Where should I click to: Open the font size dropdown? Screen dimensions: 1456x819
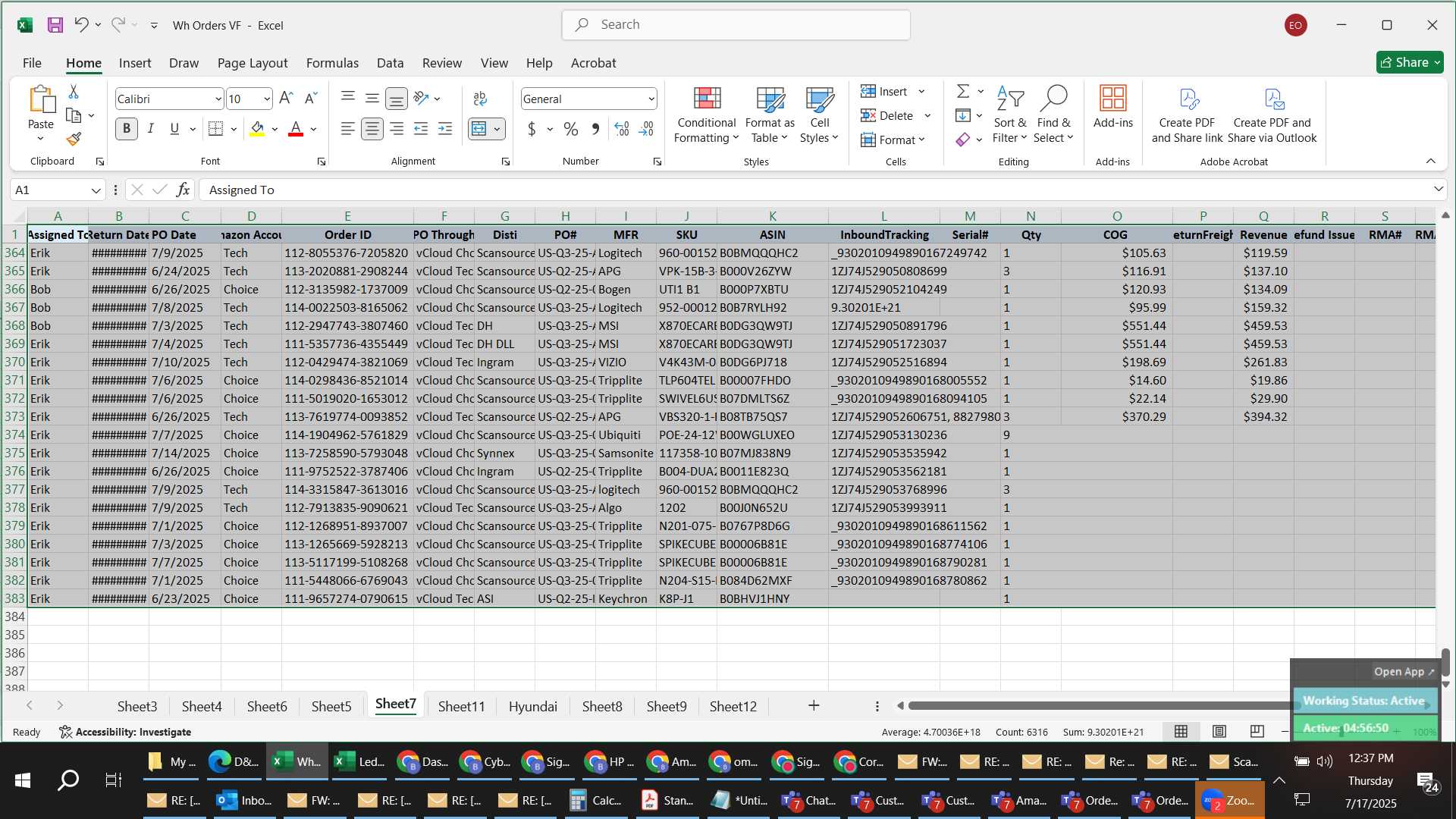(266, 99)
